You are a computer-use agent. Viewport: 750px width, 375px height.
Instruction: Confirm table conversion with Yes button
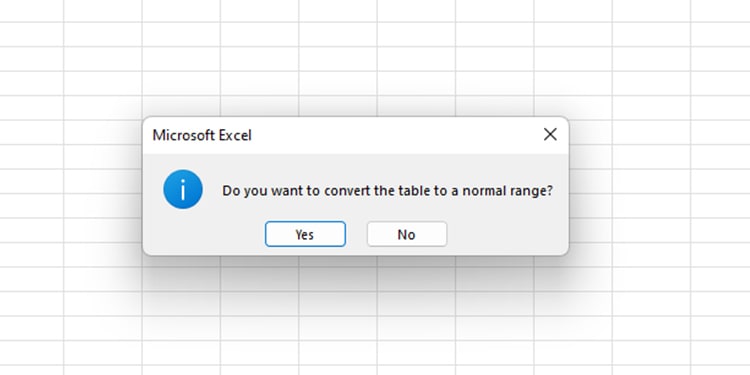point(305,234)
